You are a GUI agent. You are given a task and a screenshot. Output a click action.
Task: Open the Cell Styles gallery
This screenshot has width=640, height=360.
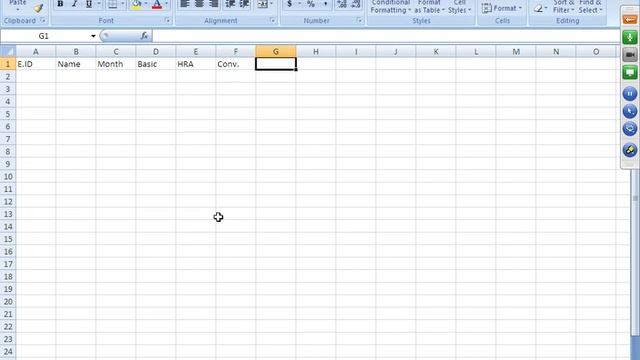click(460, 7)
